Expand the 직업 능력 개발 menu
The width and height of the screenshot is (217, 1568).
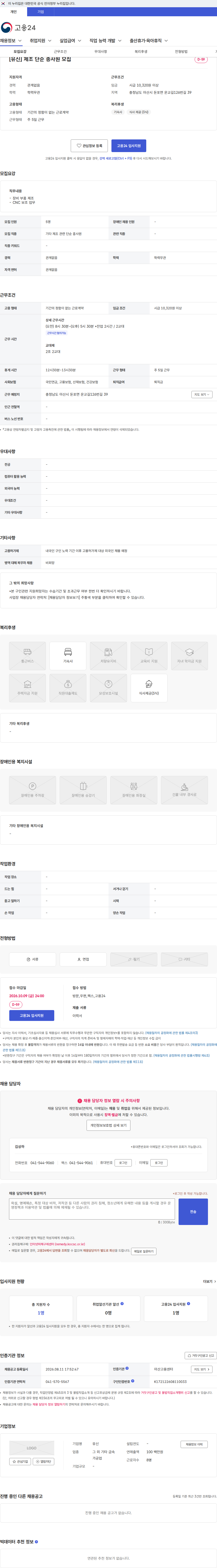click(x=106, y=41)
